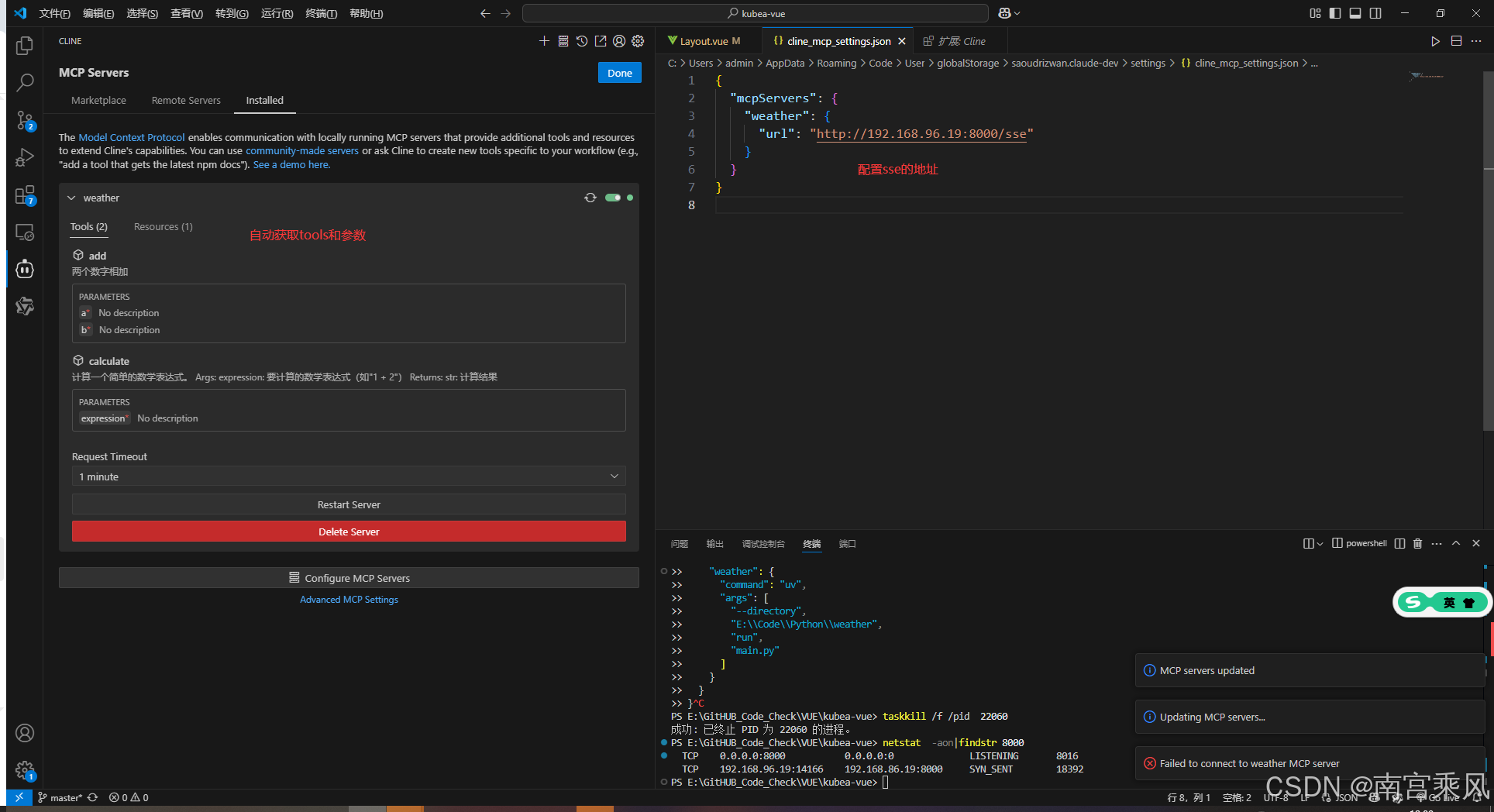
Task: Open the Copilot dropdown arrow in the title bar
Action: coord(1017,13)
